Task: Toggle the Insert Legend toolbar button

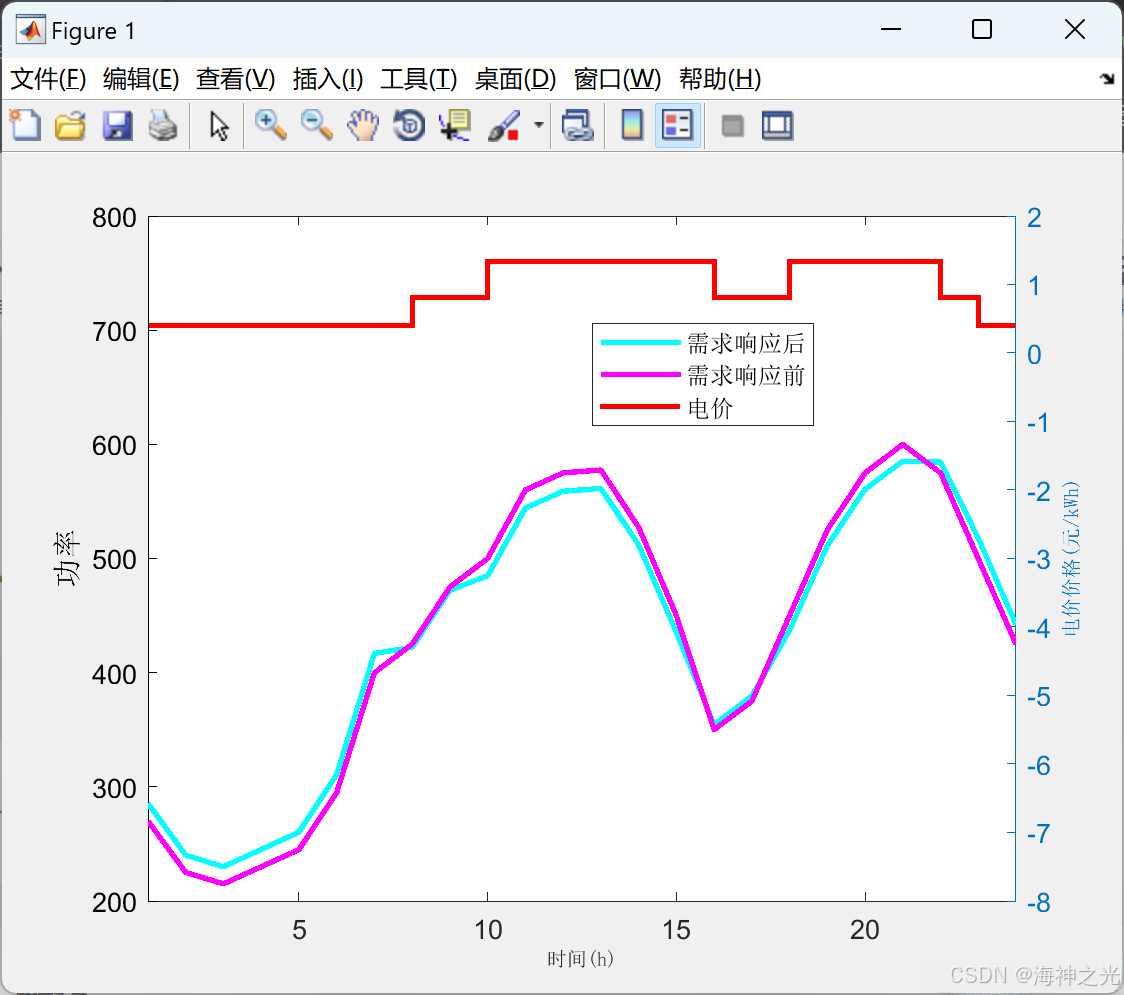Action: [x=677, y=125]
